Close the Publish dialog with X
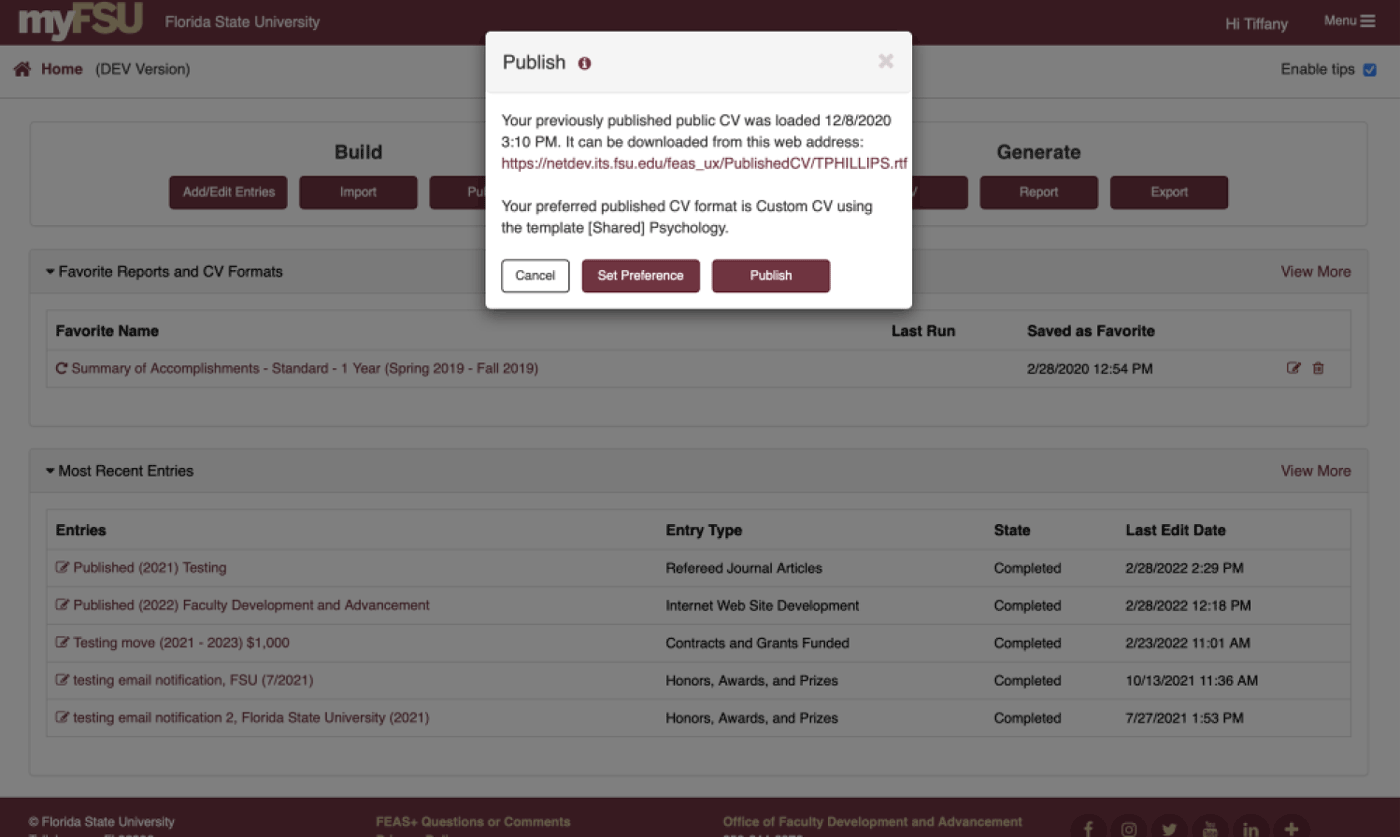This screenshot has height=837, width=1400. (885, 62)
